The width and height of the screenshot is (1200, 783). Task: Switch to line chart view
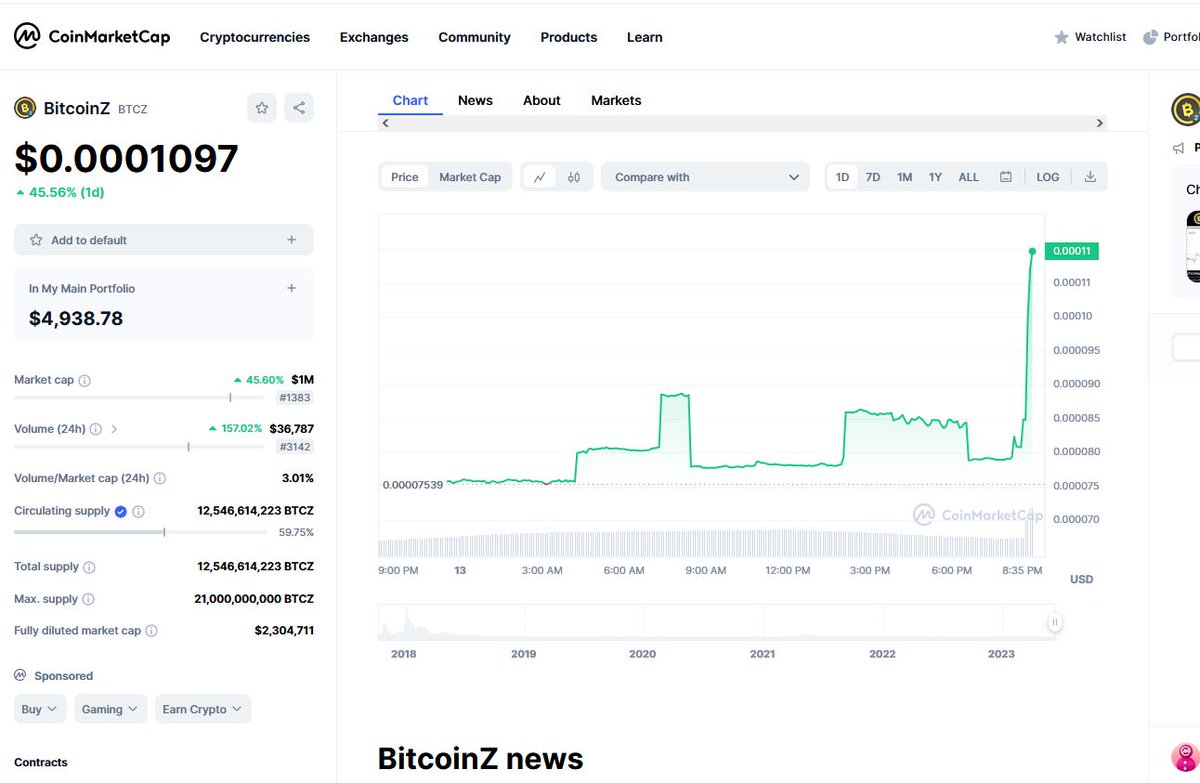[539, 177]
